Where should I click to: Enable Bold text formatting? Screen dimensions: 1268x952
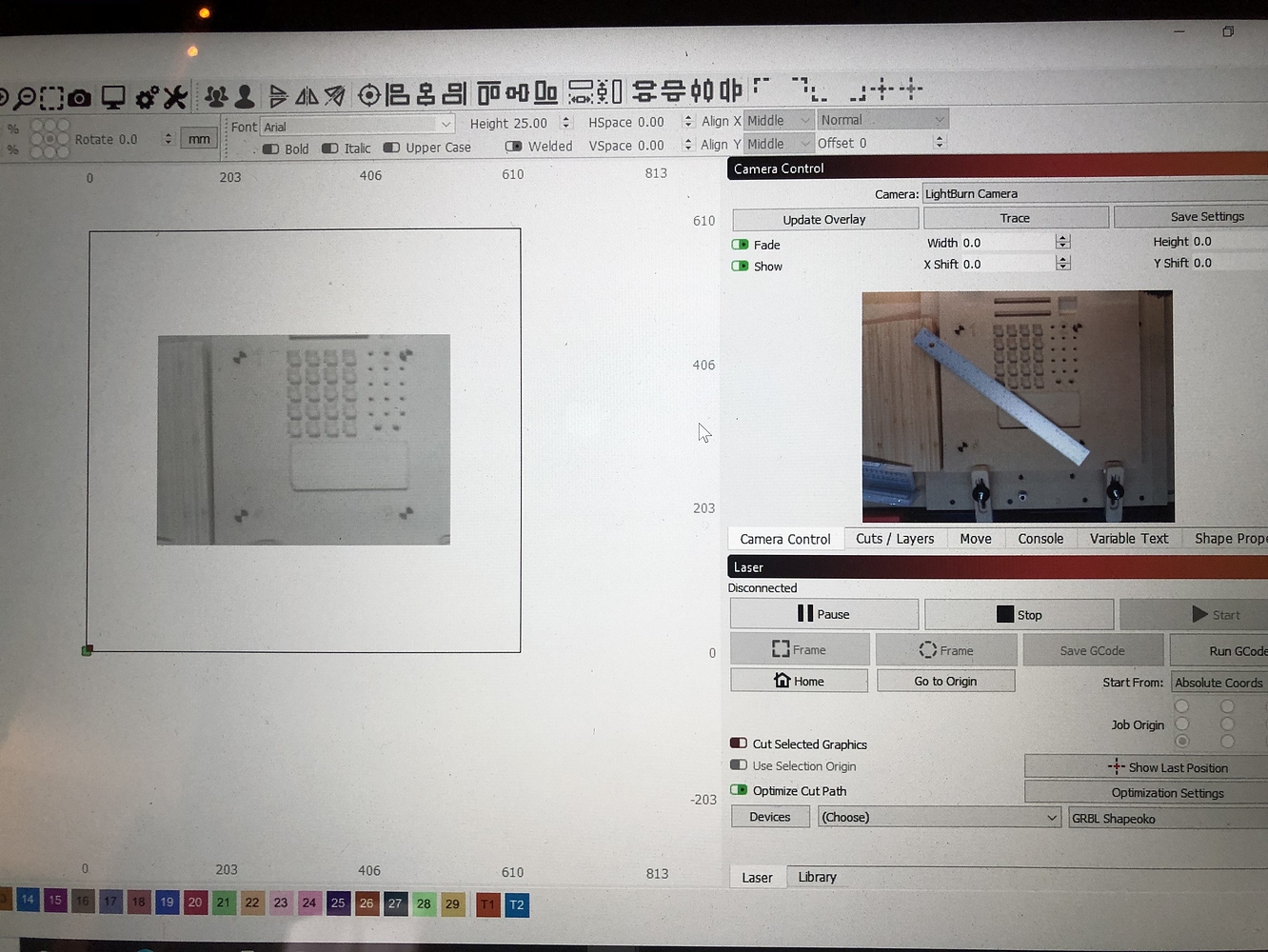[271, 148]
